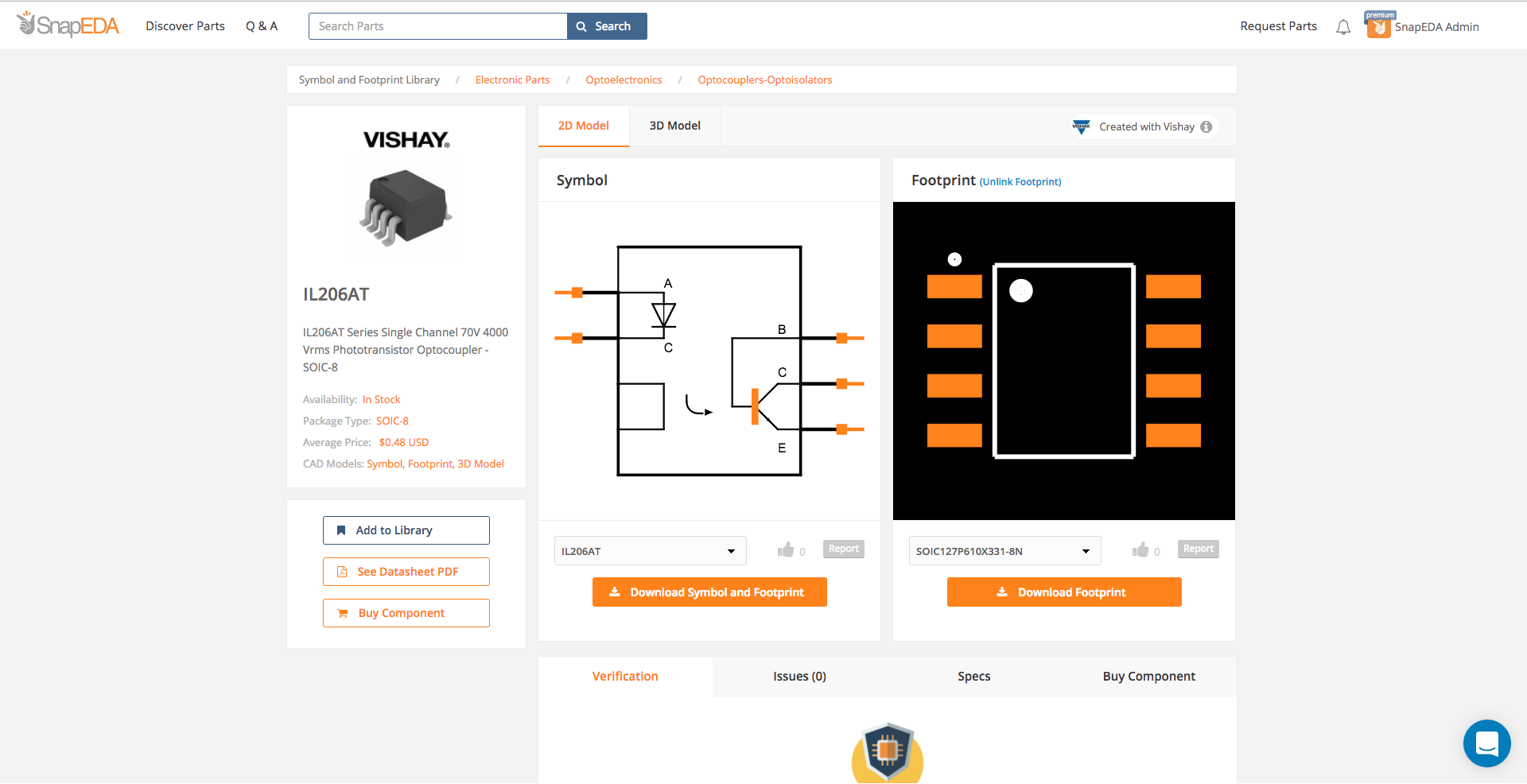Open the Optoelectronics breadcrumb
The height and width of the screenshot is (784, 1527).
[624, 80]
